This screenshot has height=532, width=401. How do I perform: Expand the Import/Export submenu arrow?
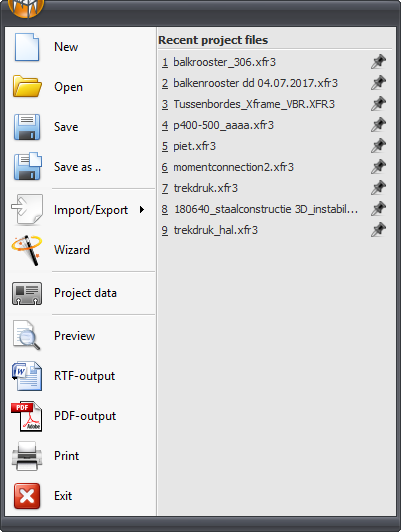click(142, 210)
